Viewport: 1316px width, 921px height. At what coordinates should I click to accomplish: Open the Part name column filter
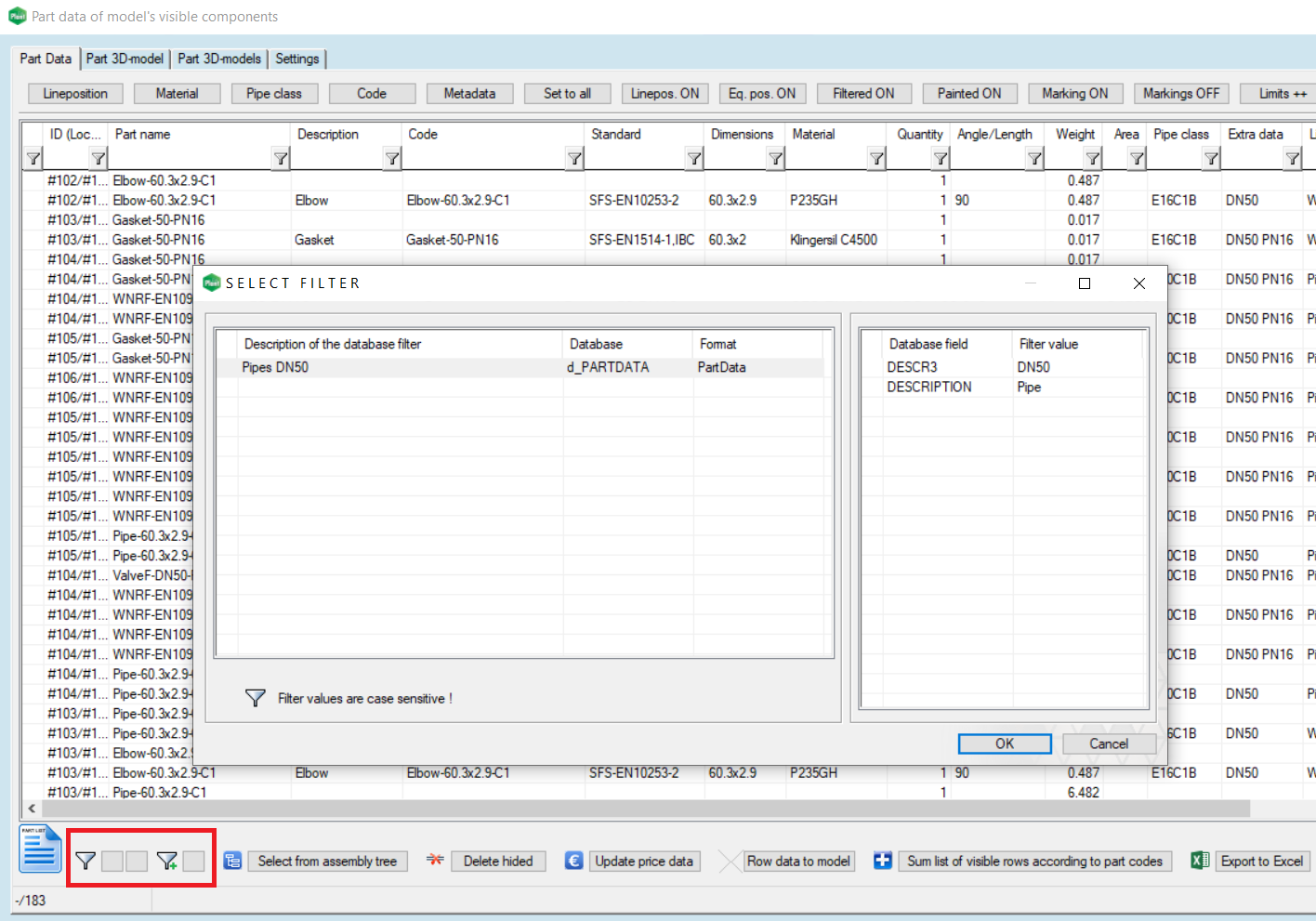(281, 158)
